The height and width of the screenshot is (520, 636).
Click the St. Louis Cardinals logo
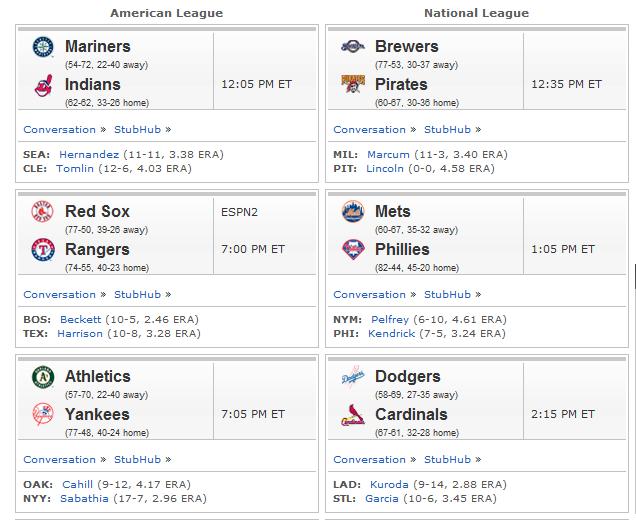(353, 415)
